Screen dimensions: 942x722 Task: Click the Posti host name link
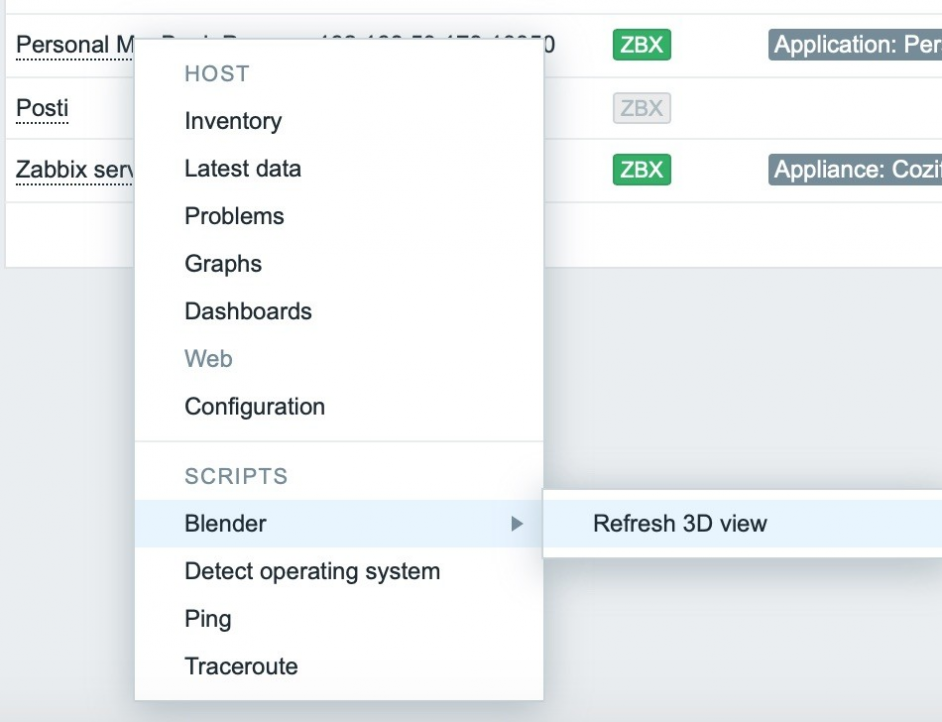click(x=42, y=108)
